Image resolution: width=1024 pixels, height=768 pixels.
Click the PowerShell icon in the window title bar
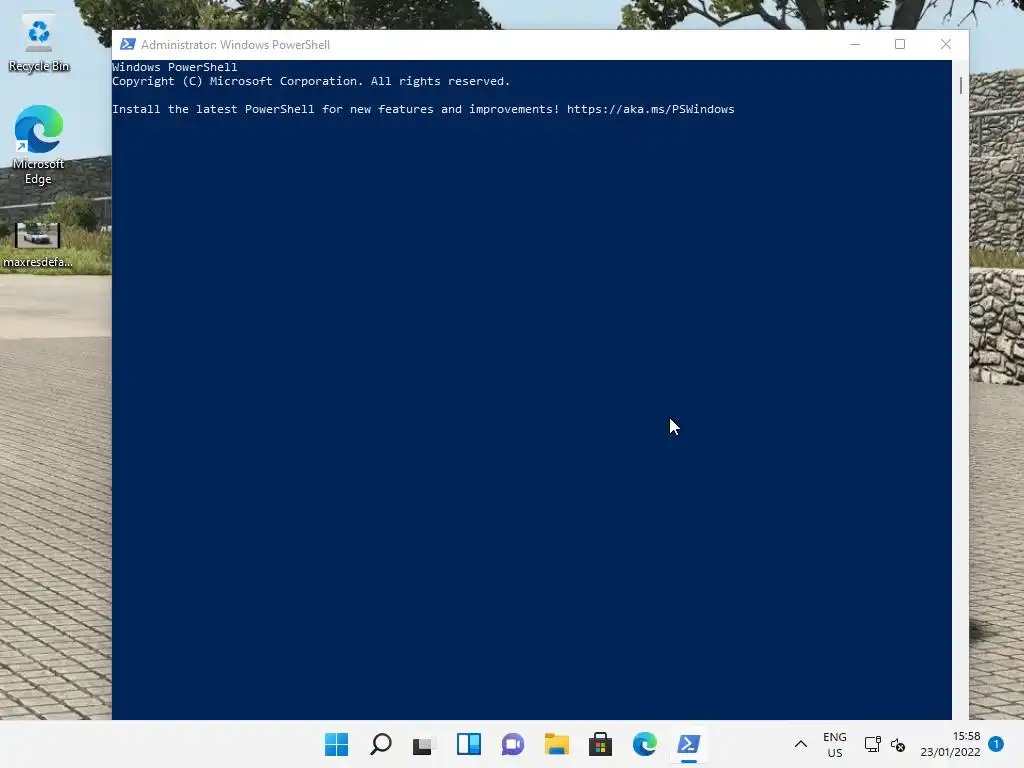pos(128,44)
